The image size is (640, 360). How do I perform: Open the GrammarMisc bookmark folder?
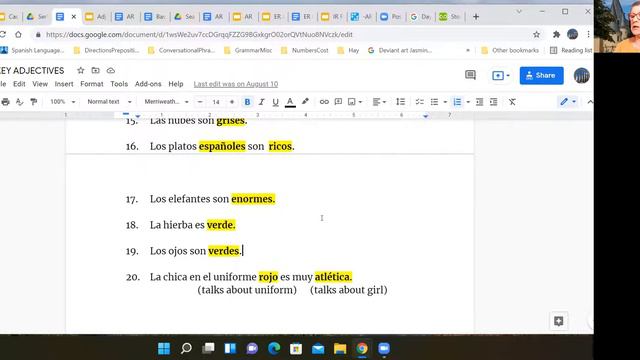[248, 50]
